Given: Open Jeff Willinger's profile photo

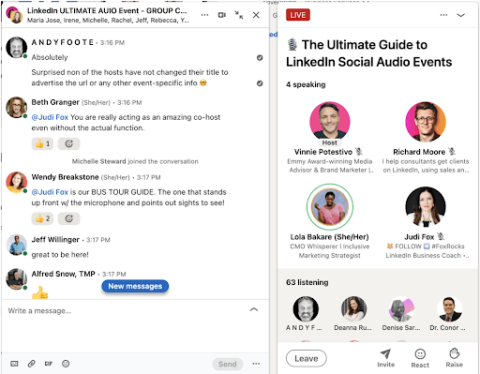Looking at the screenshot, I should pyautogui.click(x=16, y=245).
